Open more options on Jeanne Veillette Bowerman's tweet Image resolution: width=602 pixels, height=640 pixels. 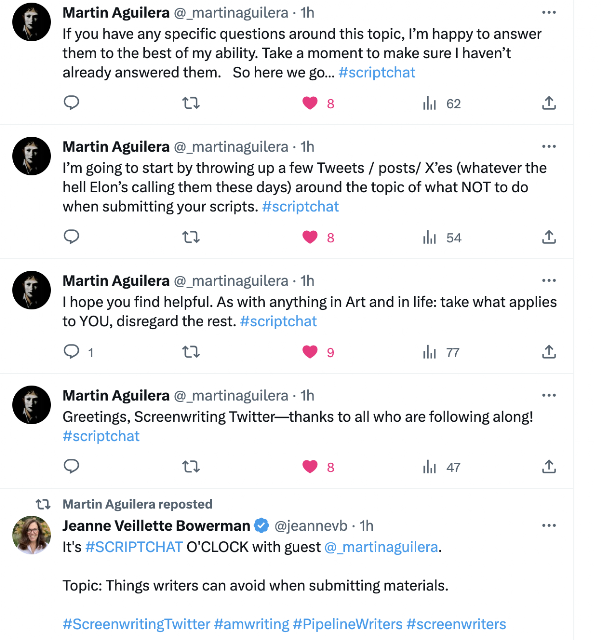pyautogui.click(x=549, y=525)
